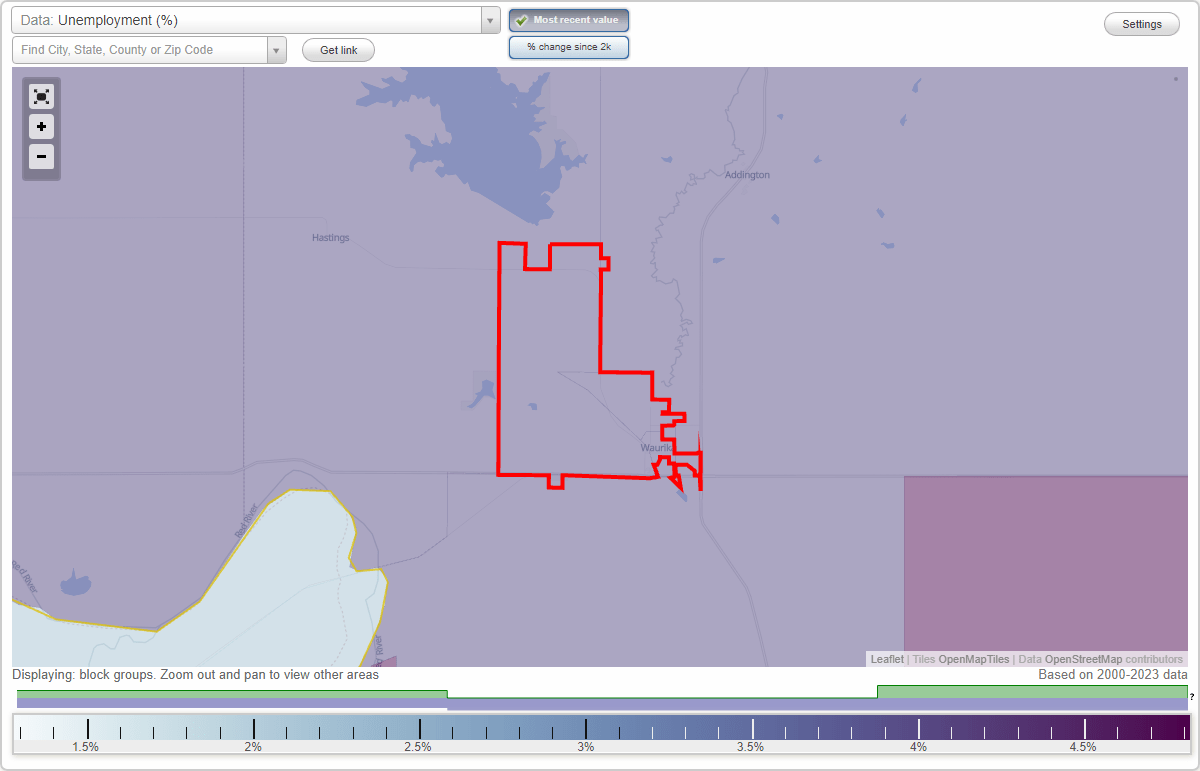Image resolution: width=1200 pixels, height=771 pixels.
Task: Click the 3% mark on the color scale
Action: click(x=585, y=727)
